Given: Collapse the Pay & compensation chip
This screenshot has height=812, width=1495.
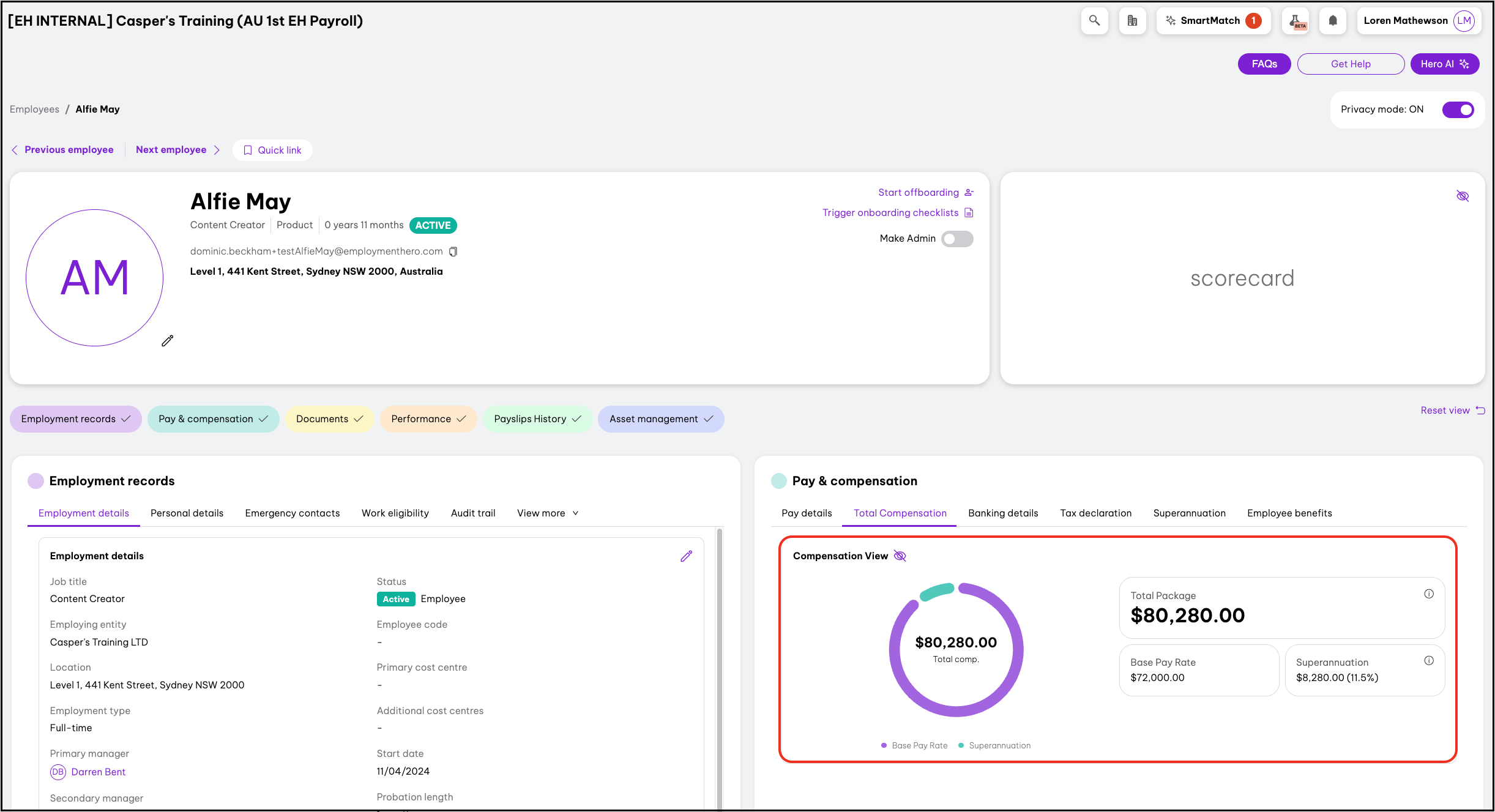Looking at the screenshot, I should pos(213,419).
